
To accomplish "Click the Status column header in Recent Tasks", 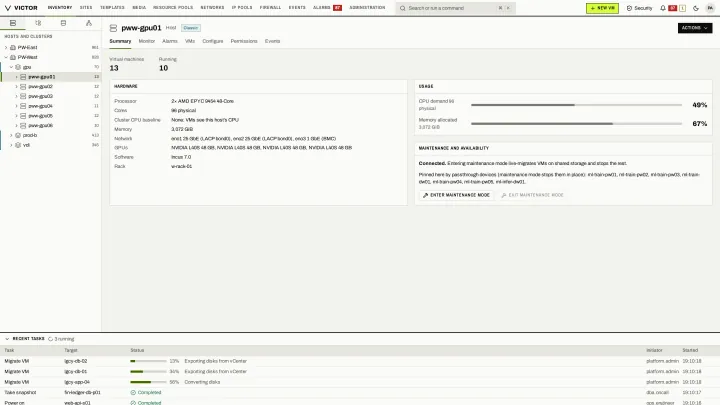I will [x=137, y=350].
